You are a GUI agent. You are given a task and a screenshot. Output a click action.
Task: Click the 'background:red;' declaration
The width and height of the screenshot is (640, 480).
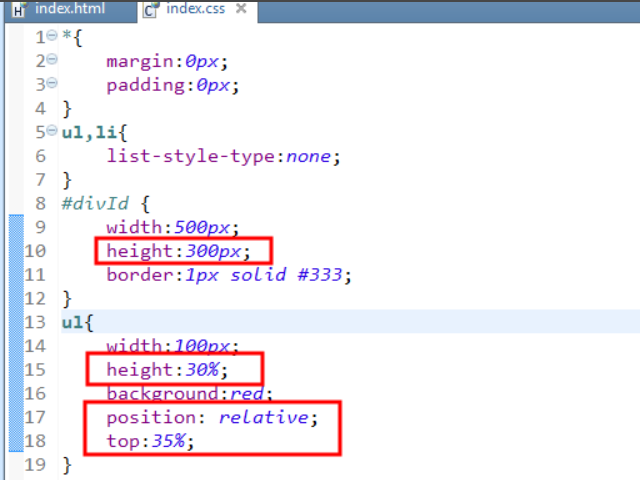(x=189, y=393)
